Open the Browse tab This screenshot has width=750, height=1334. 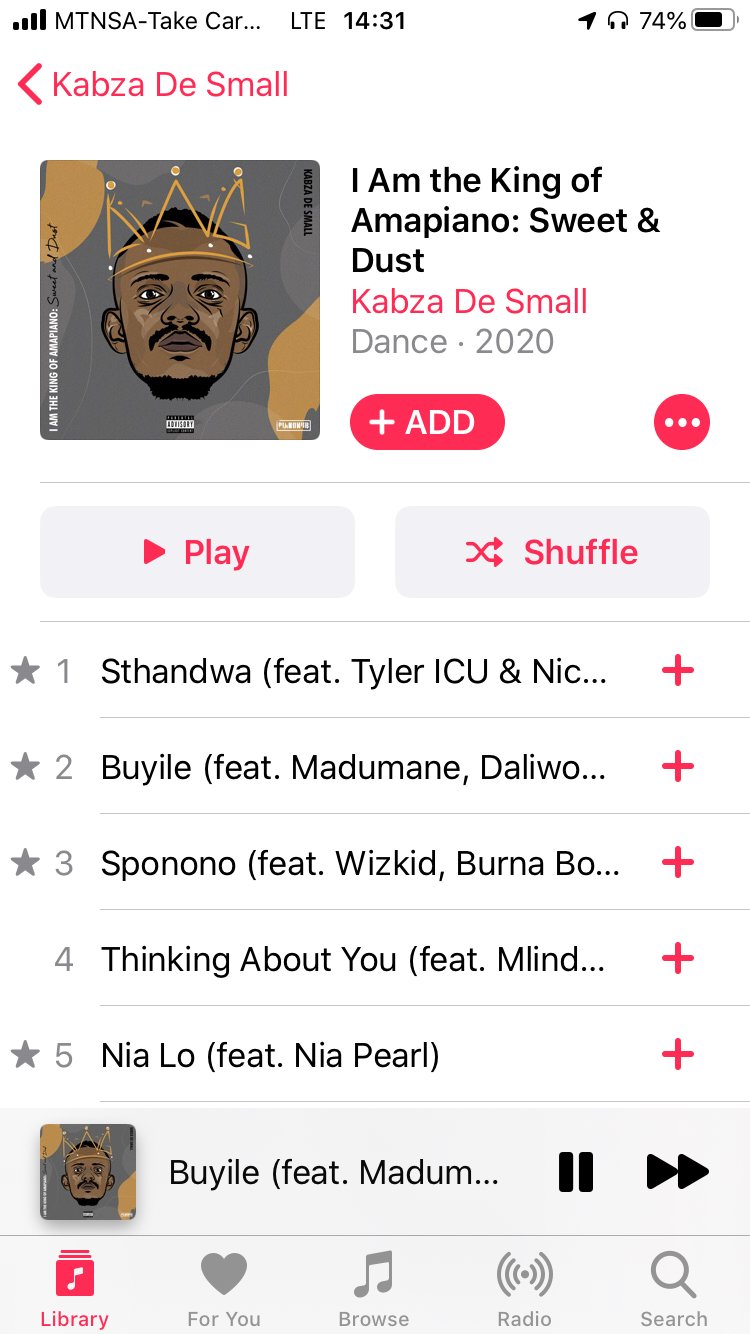pos(374,1290)
